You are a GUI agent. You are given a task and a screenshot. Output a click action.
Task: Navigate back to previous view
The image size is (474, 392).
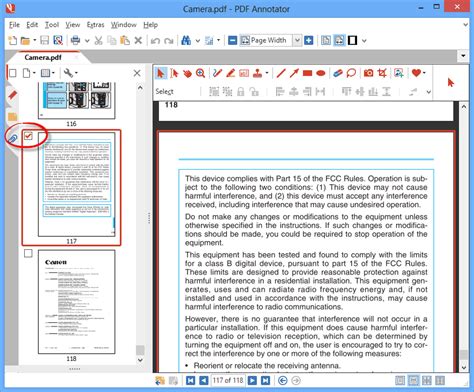283,380
